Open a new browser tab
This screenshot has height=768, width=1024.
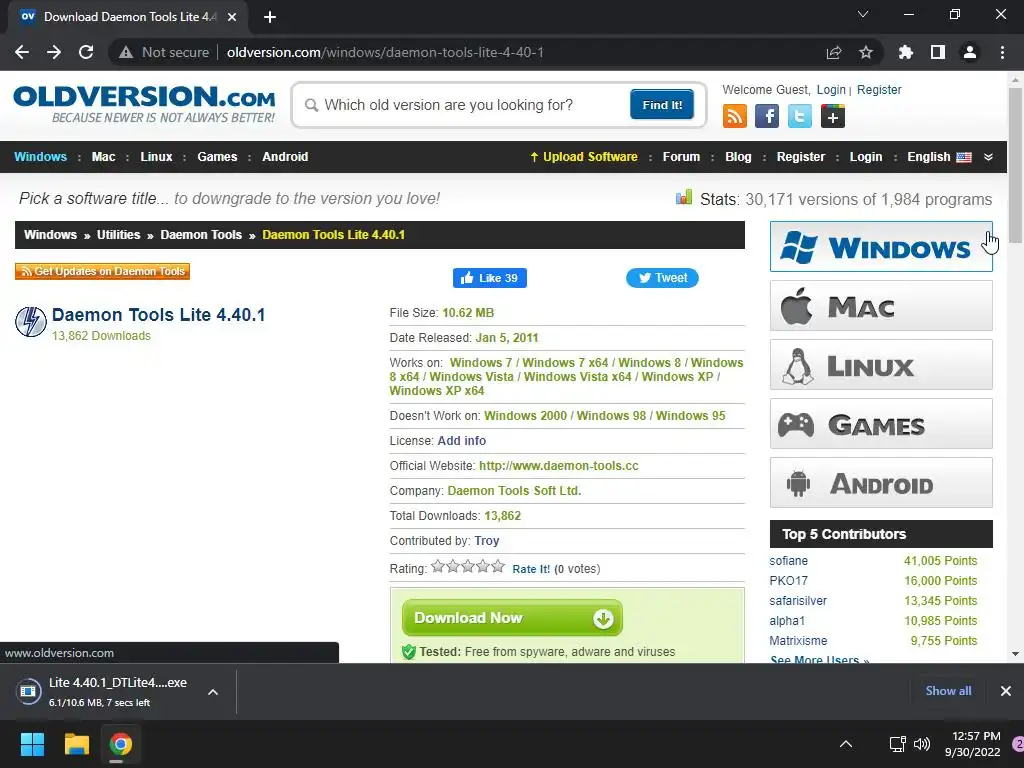[270, 17]
